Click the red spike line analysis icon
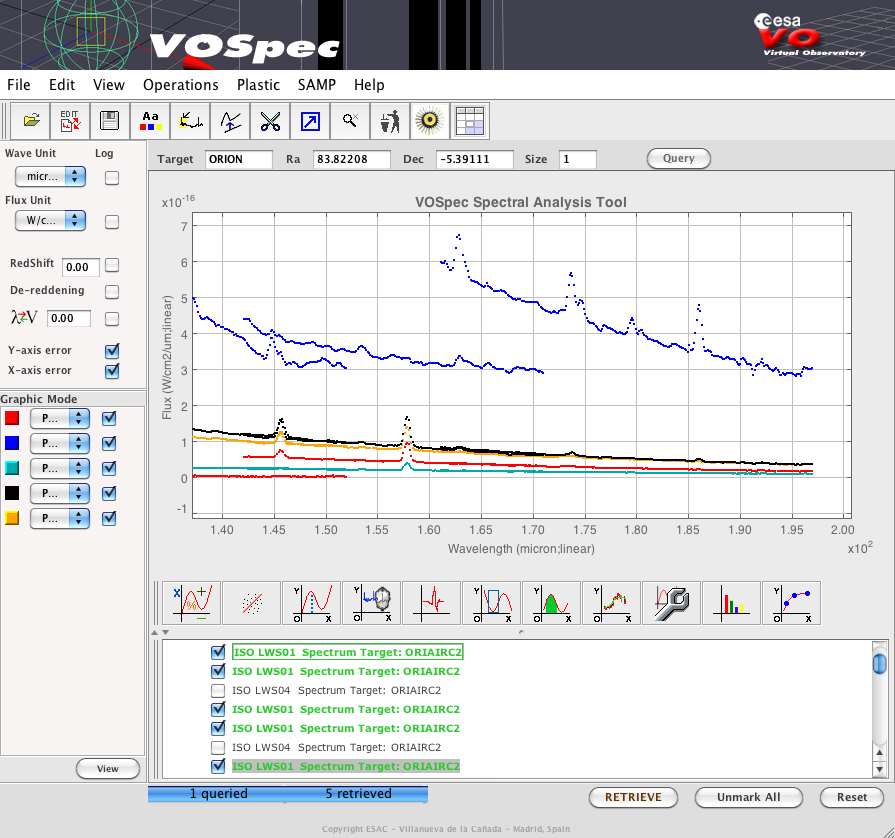 [x=432, y=603]
